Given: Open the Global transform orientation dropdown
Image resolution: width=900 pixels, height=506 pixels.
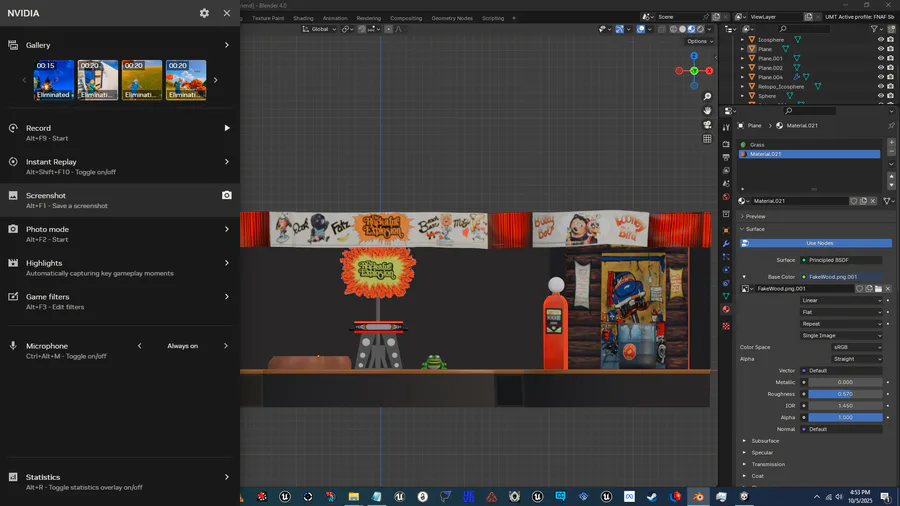Looking at the screenshot, I should pyautogui.click(x=320, y=29).
